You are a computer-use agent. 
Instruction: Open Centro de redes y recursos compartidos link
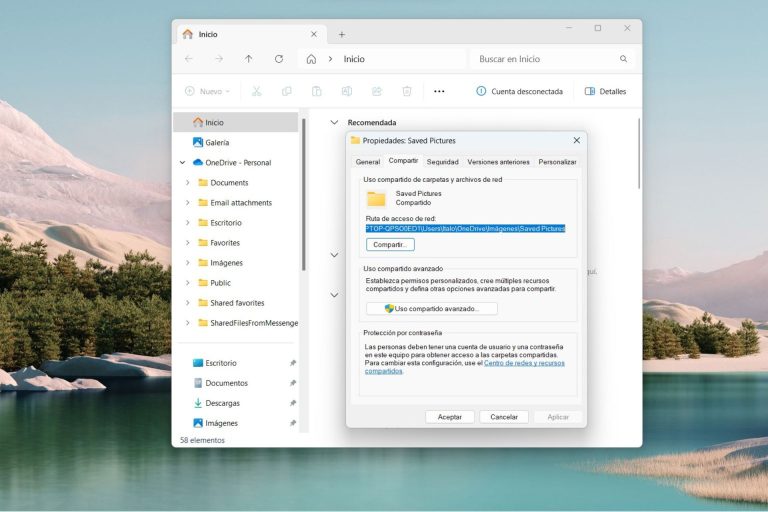pos(464,367)
